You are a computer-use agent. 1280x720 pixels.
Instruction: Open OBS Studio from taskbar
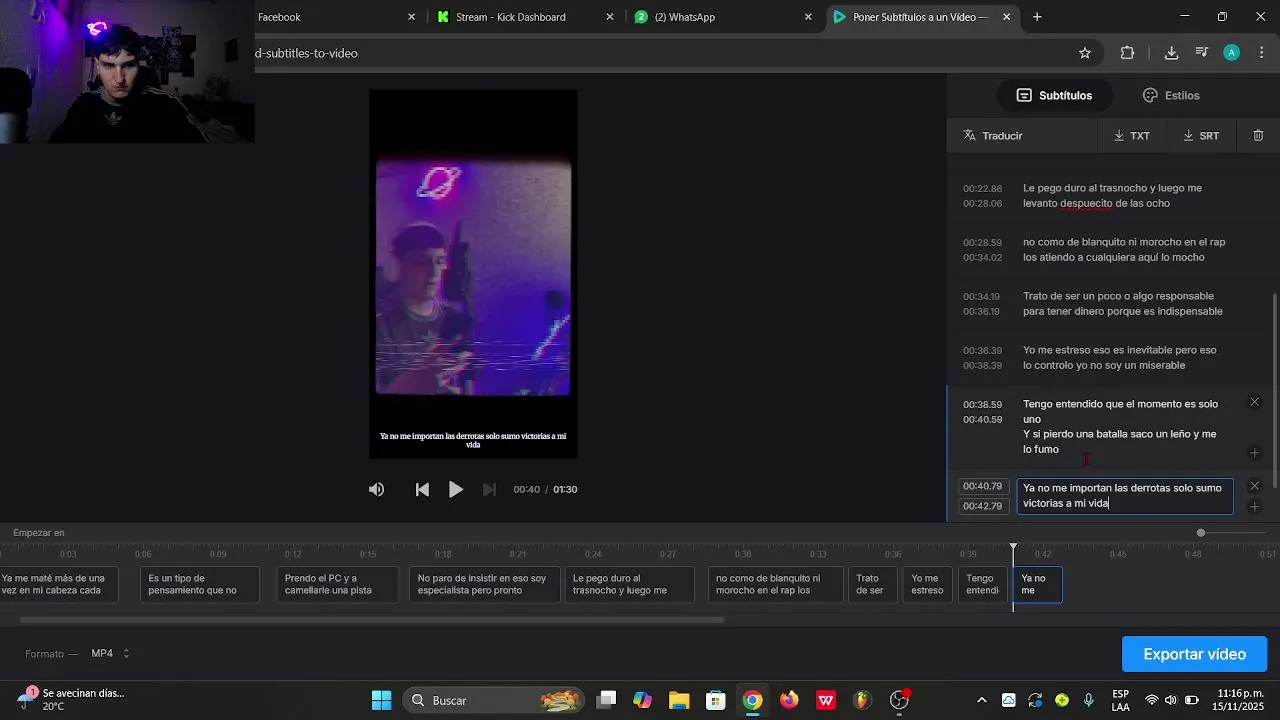point(900,700)
